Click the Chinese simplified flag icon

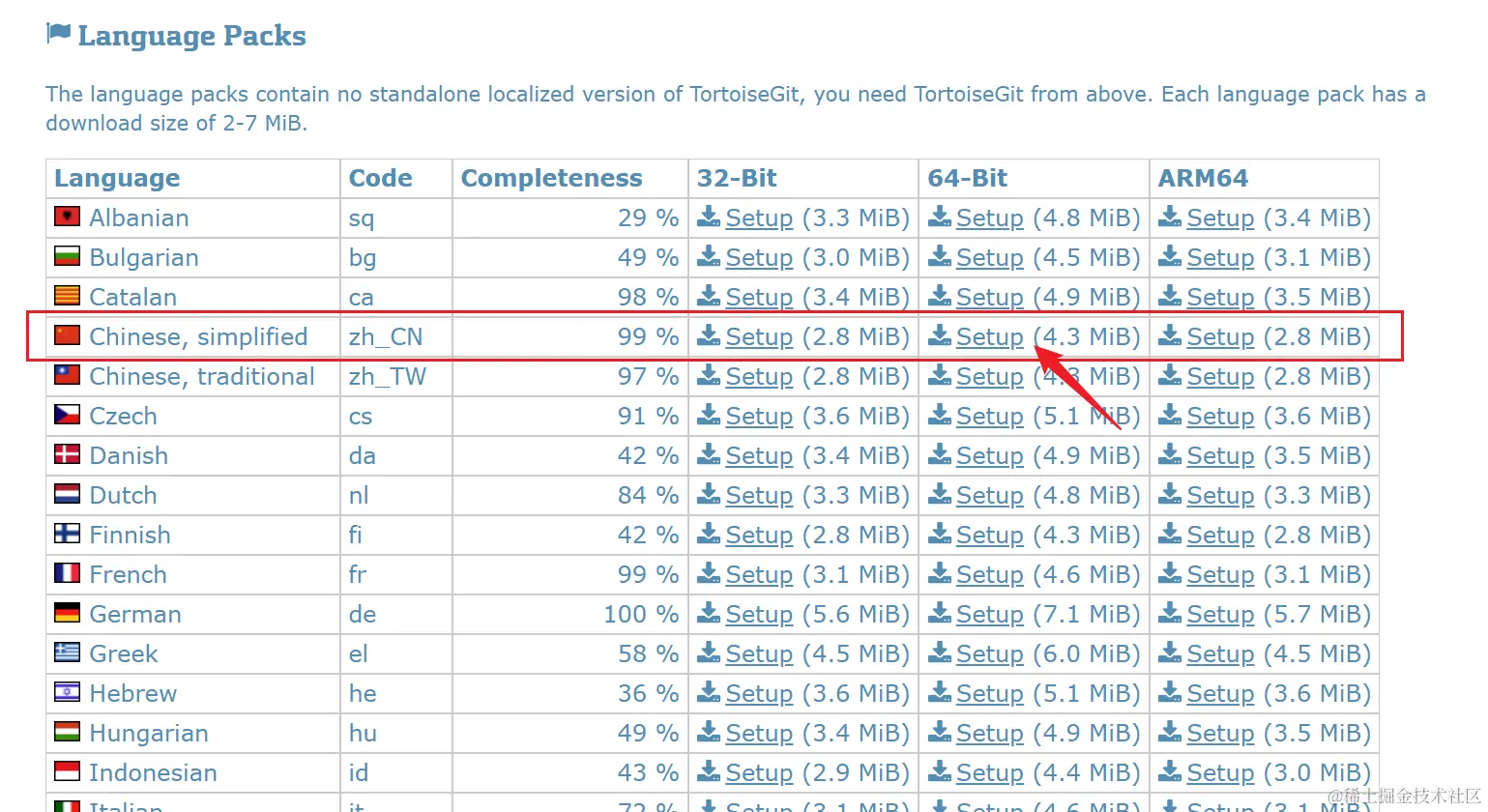point(67,334)
